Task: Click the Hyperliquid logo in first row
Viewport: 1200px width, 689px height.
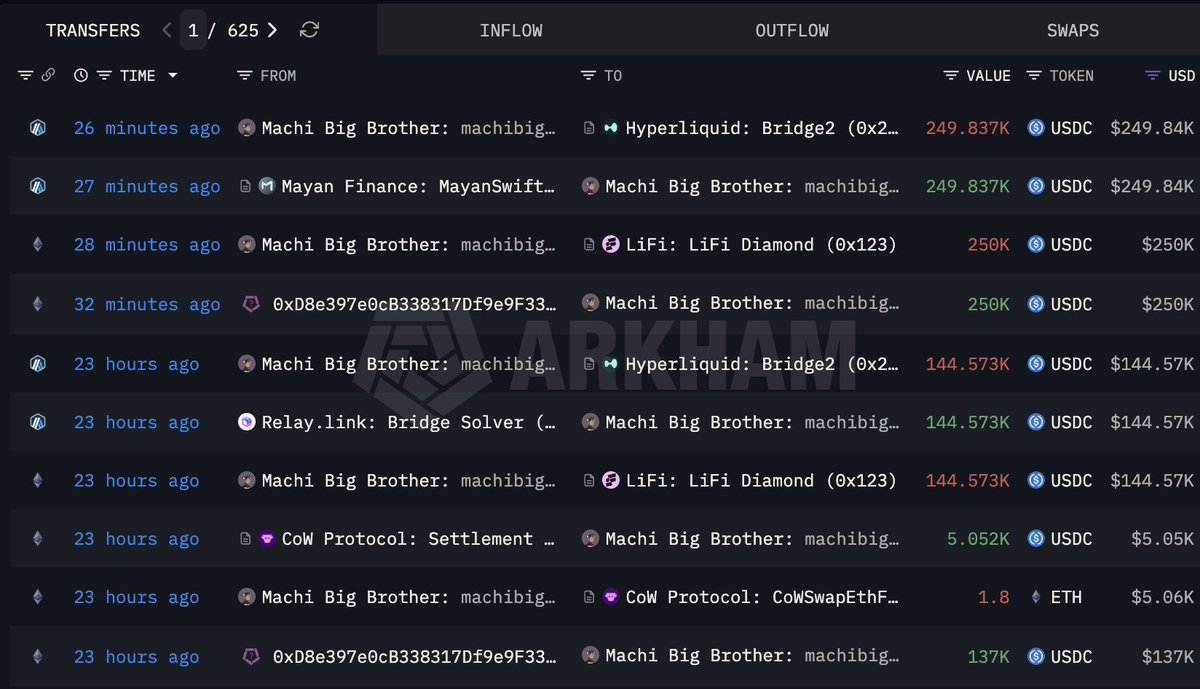Action: (611, 128)
